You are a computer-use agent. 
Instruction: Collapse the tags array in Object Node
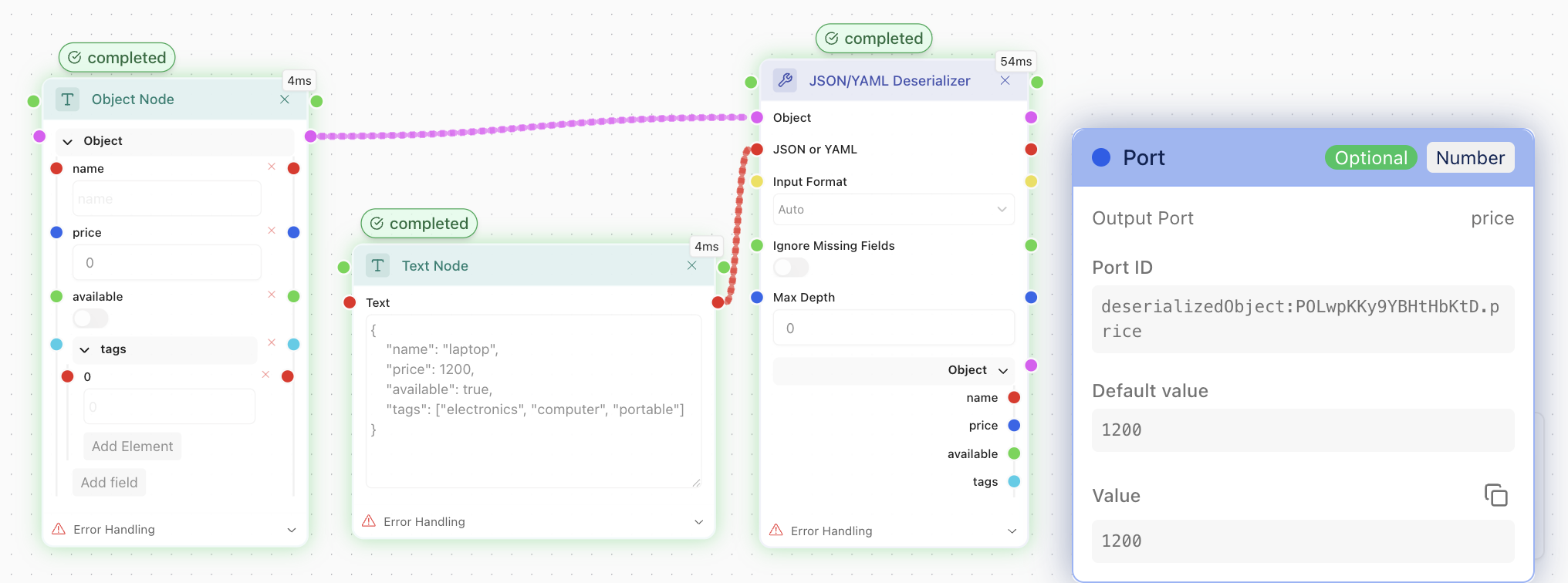point(85,350)
